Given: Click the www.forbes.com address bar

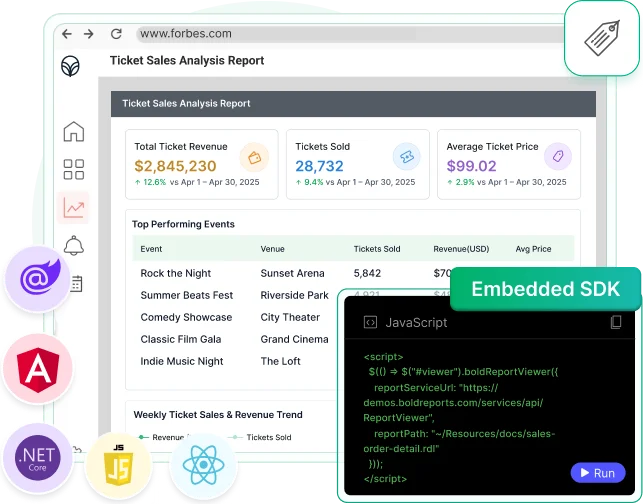Looking at the screenshot, I should 351,34.
